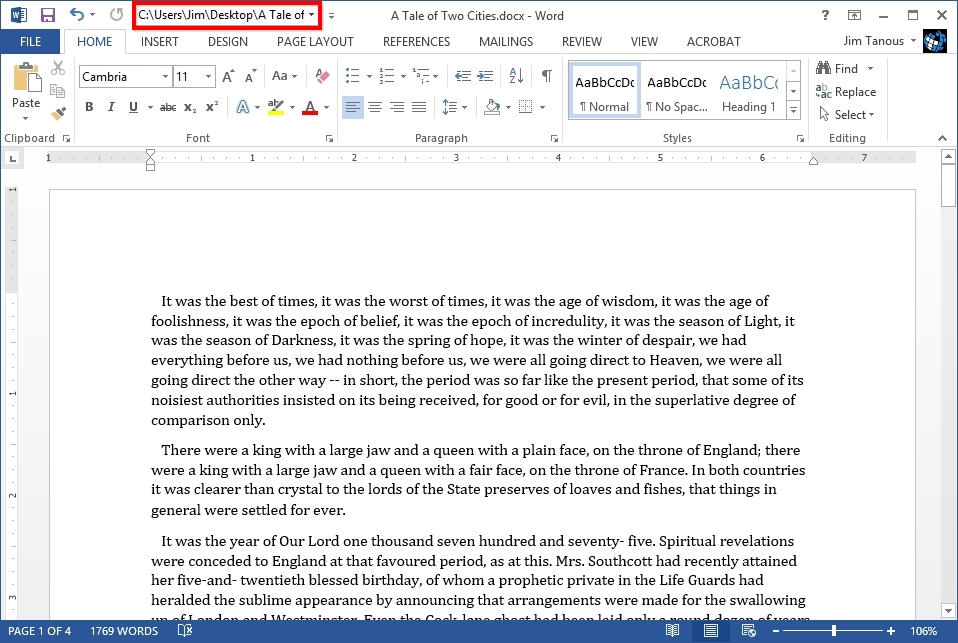Switch to INSERT tab
The height and width of the screenshot is (643, 958).
[159, 42]
